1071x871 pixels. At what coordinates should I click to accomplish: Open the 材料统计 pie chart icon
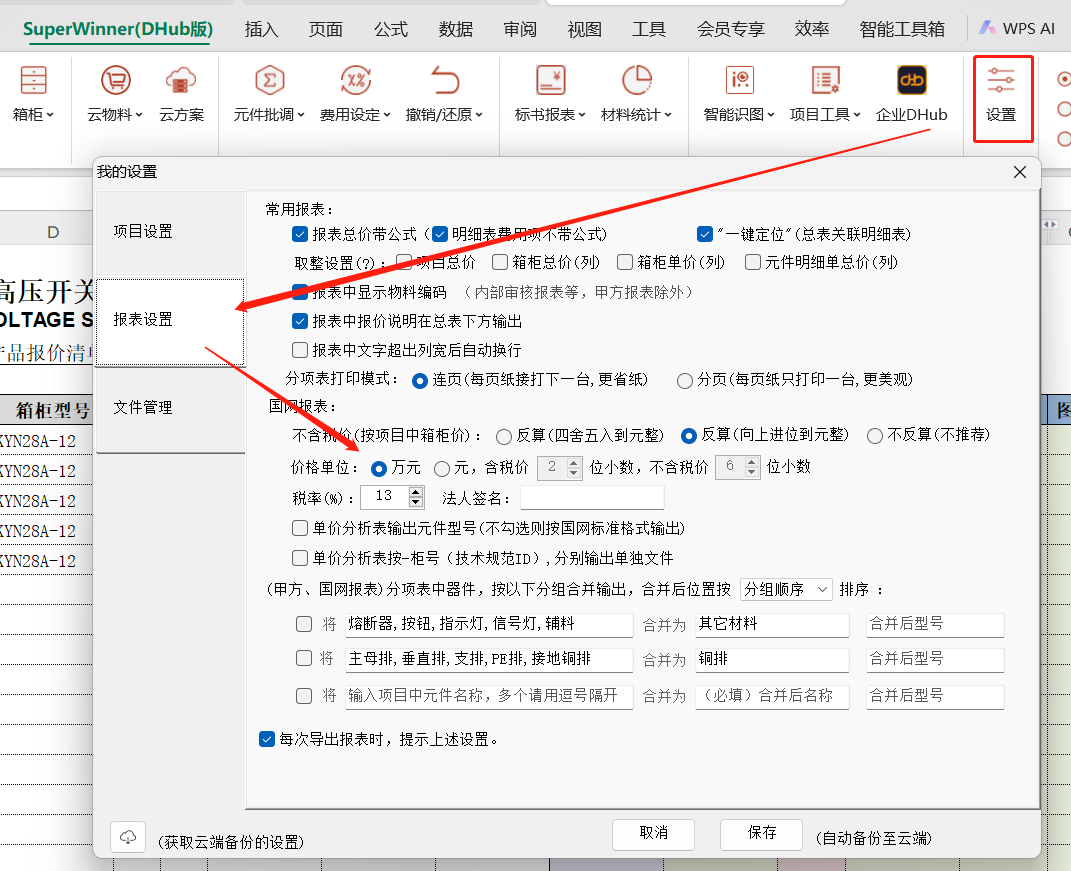pos(637,81)
